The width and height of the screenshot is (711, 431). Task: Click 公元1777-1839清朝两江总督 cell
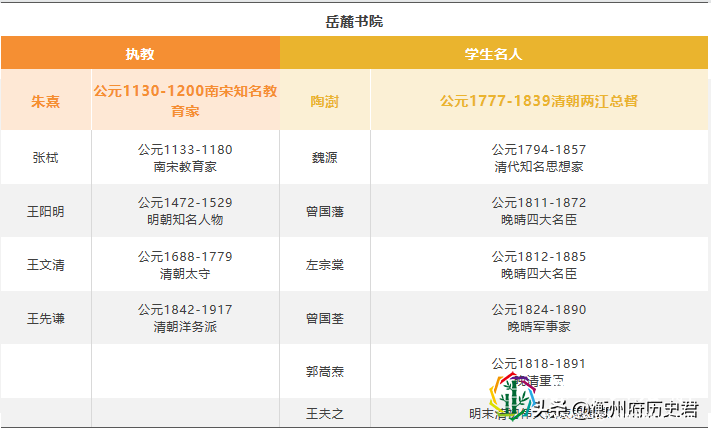click(539, 100)
